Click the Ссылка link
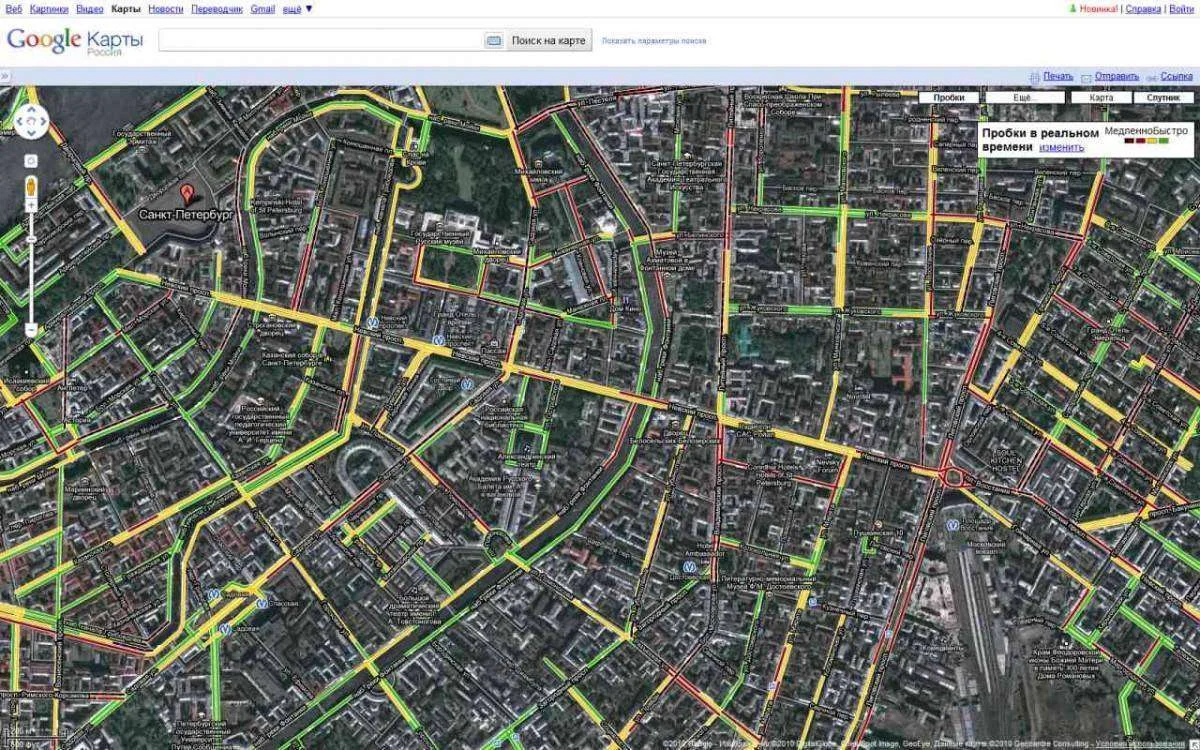The image size is (1200, 750). coord(1177,76)
